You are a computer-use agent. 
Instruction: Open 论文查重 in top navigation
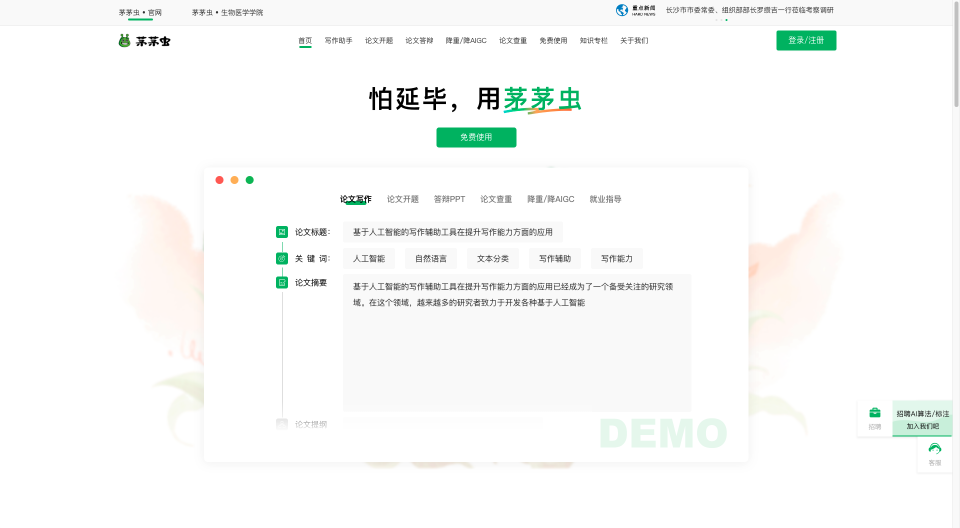(x=513, y=40)
